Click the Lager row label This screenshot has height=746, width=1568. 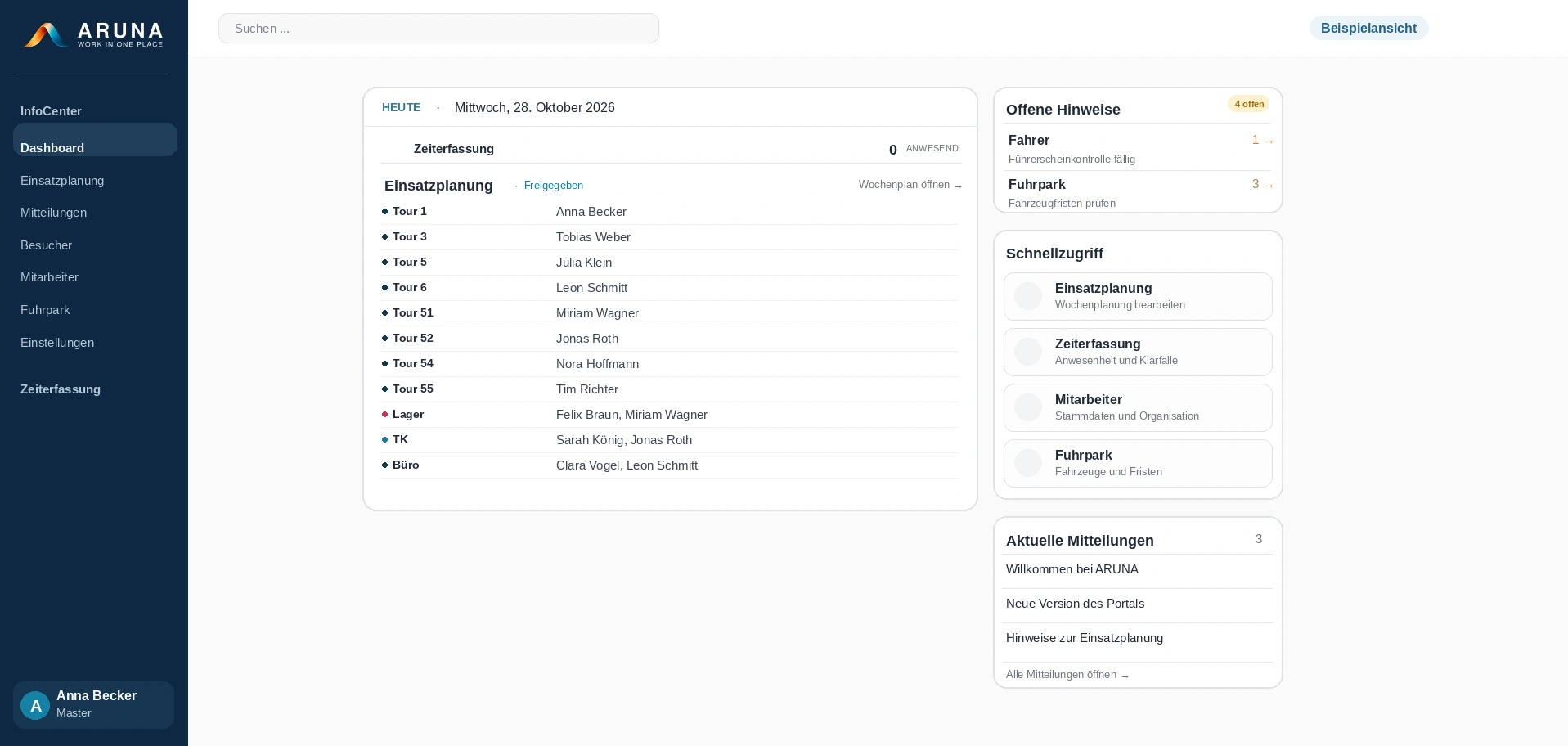point(408,414)
